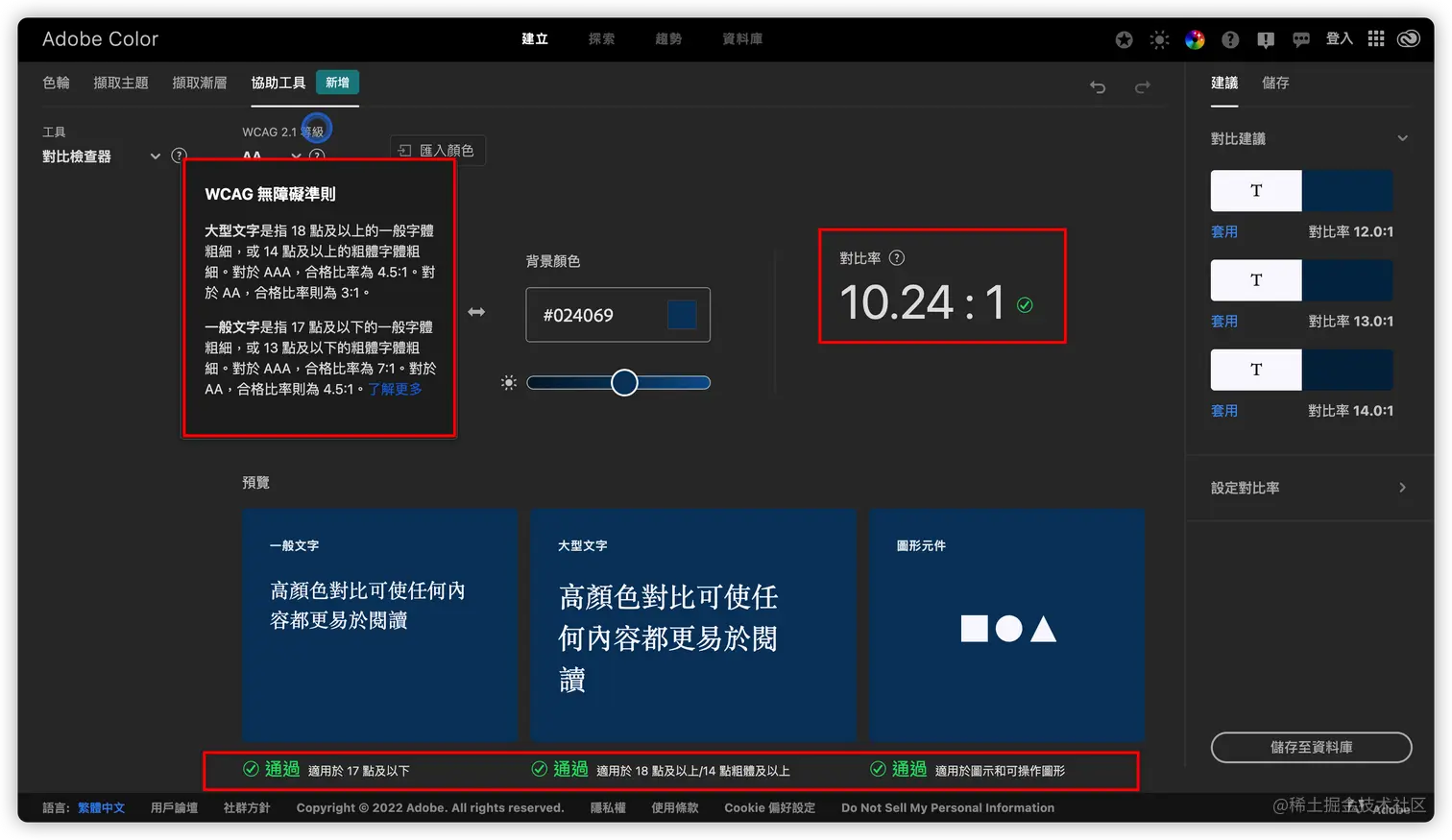Open the Adobe Color wheel logo icon
Viewport: 1452px width, 840px height.
[1195, 39]
